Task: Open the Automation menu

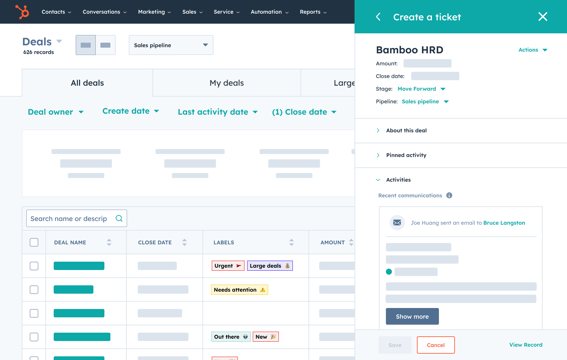Action: tap(269, 12)
